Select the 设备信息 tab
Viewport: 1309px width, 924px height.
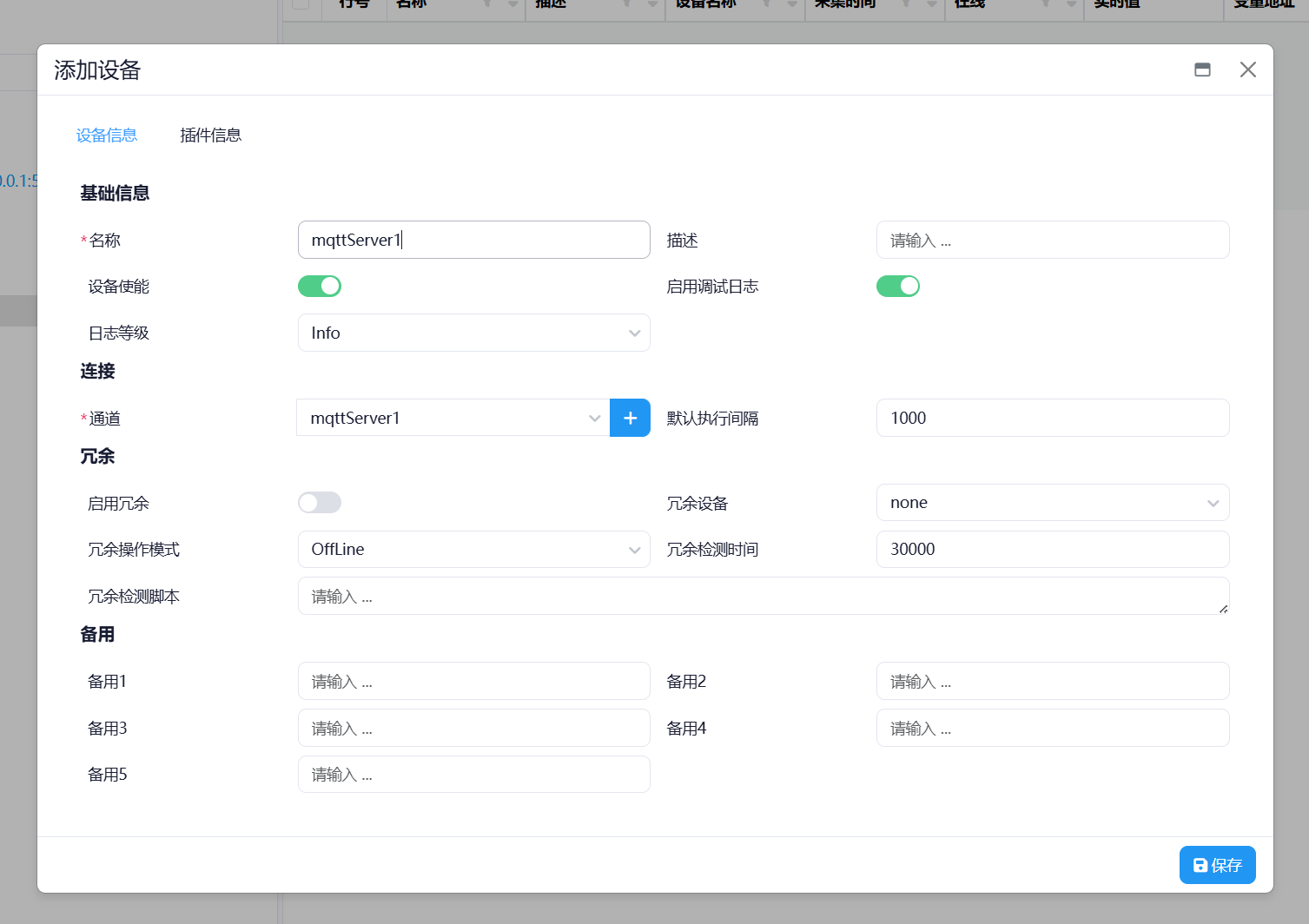[x=106, y=135]
